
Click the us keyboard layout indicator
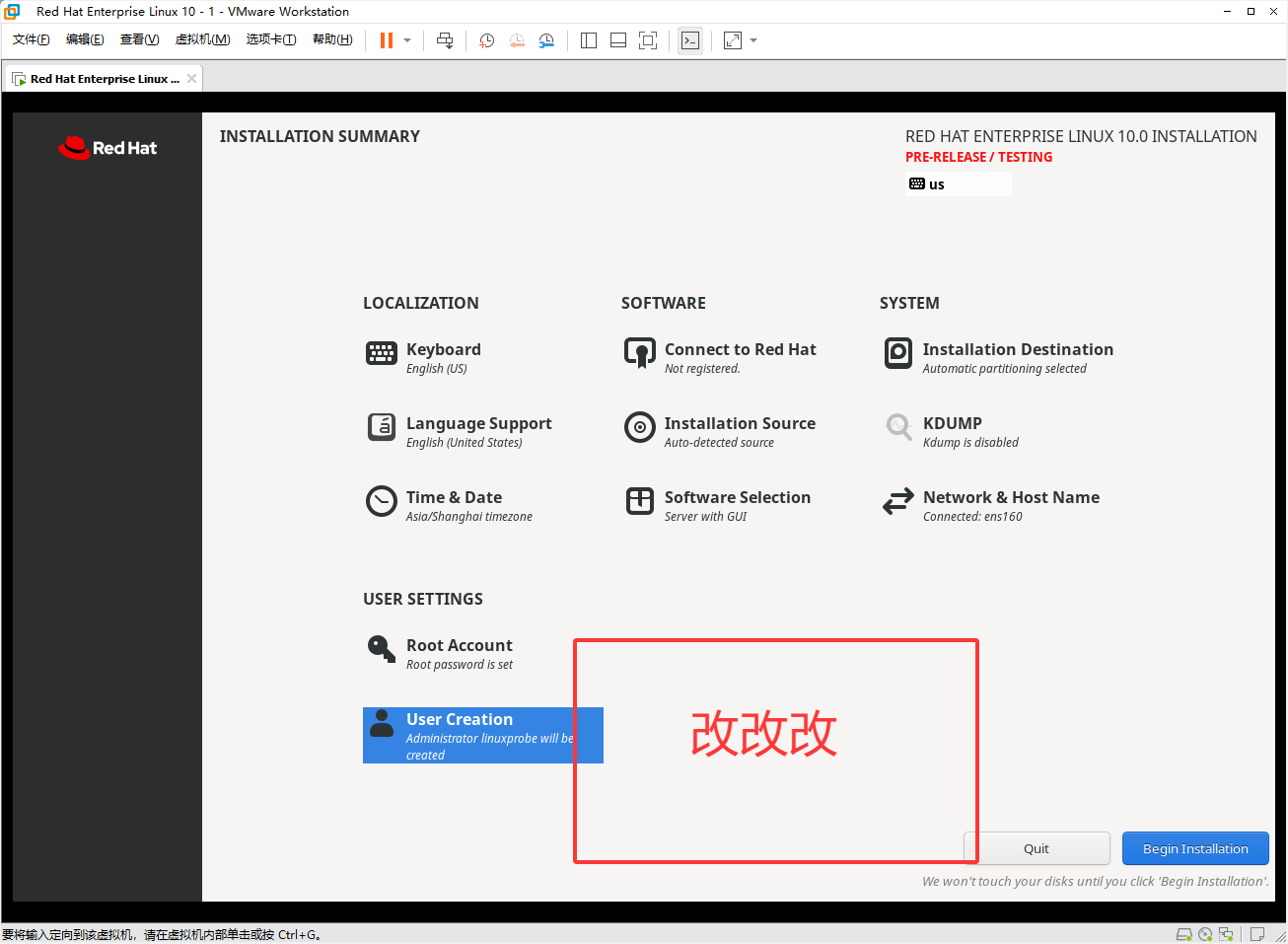point(958,184)
